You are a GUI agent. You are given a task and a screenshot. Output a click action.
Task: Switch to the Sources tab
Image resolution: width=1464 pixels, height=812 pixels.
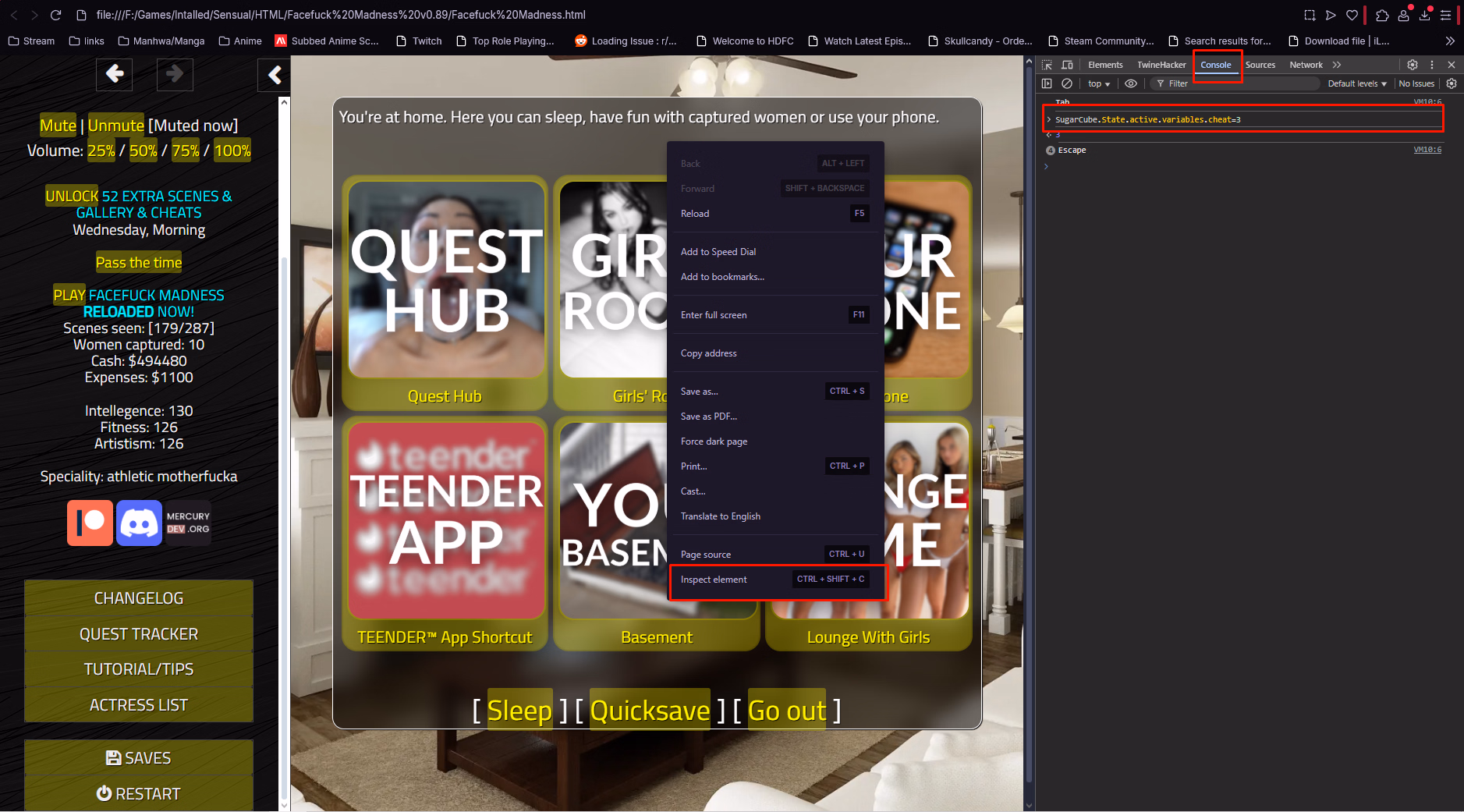click(x=1260, y=65)
